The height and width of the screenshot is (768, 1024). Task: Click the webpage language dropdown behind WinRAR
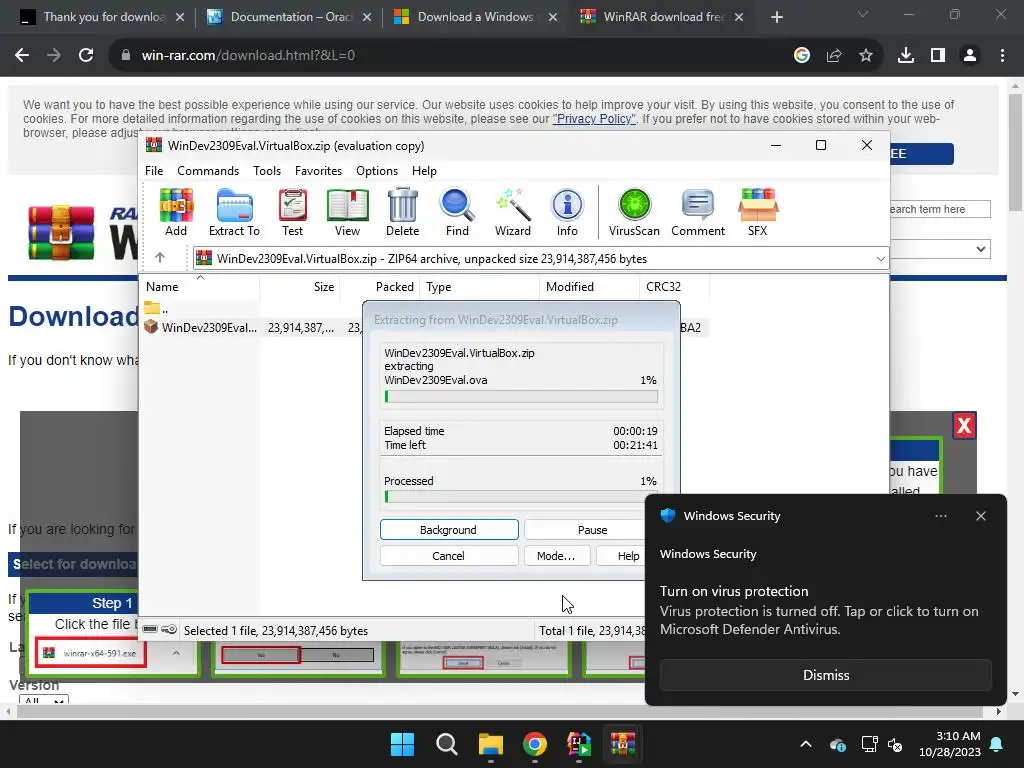[940, 249]
